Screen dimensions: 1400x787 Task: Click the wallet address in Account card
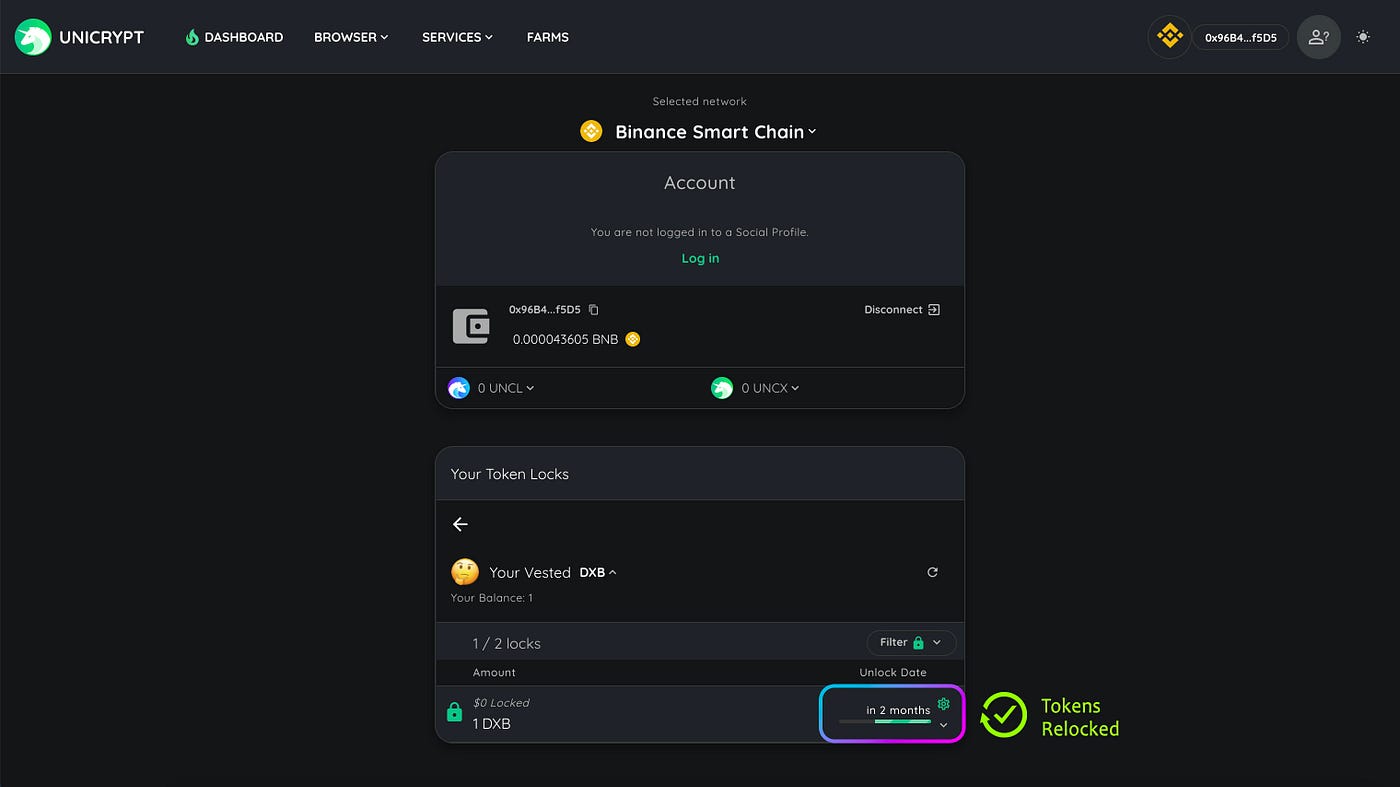(x=544, y=310)
